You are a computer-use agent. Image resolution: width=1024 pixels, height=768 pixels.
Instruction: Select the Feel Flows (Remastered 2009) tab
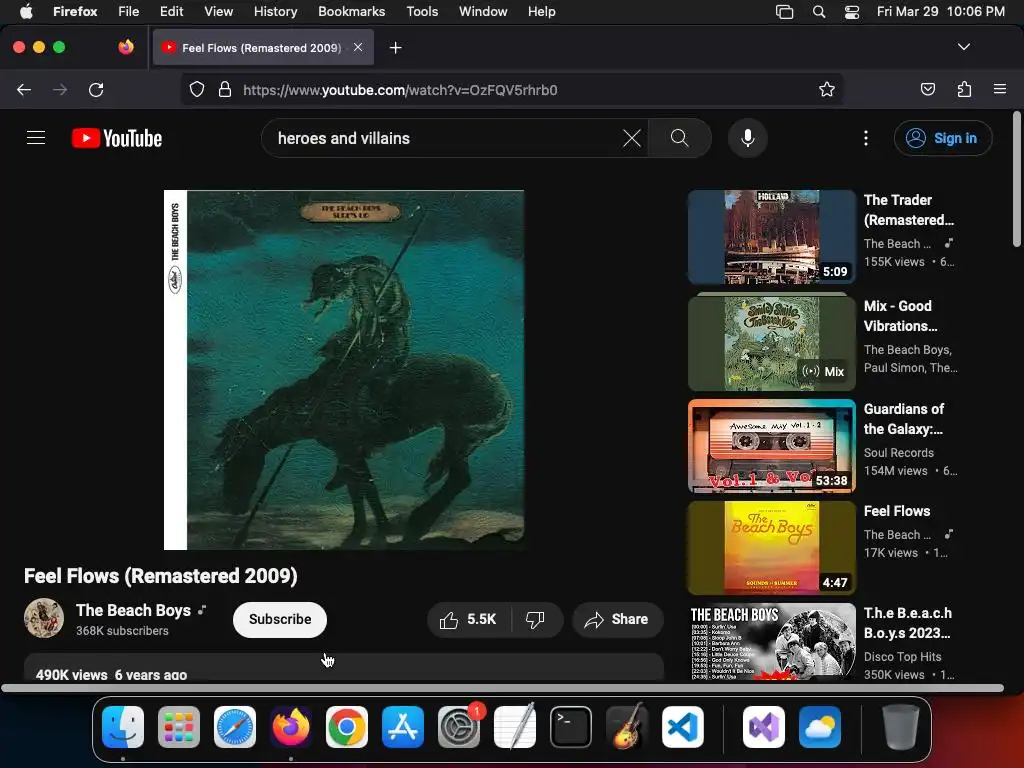click(x=263, y=47)
